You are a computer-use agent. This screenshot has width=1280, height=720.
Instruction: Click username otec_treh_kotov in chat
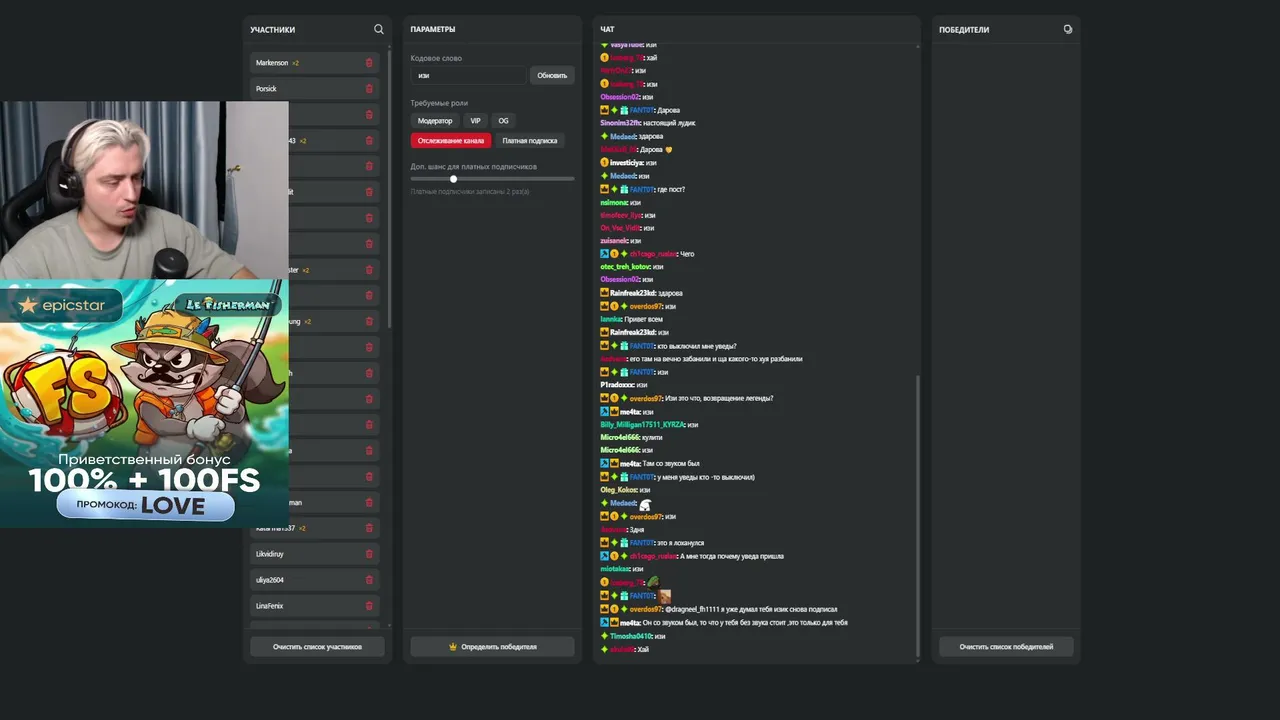[625, 267]
